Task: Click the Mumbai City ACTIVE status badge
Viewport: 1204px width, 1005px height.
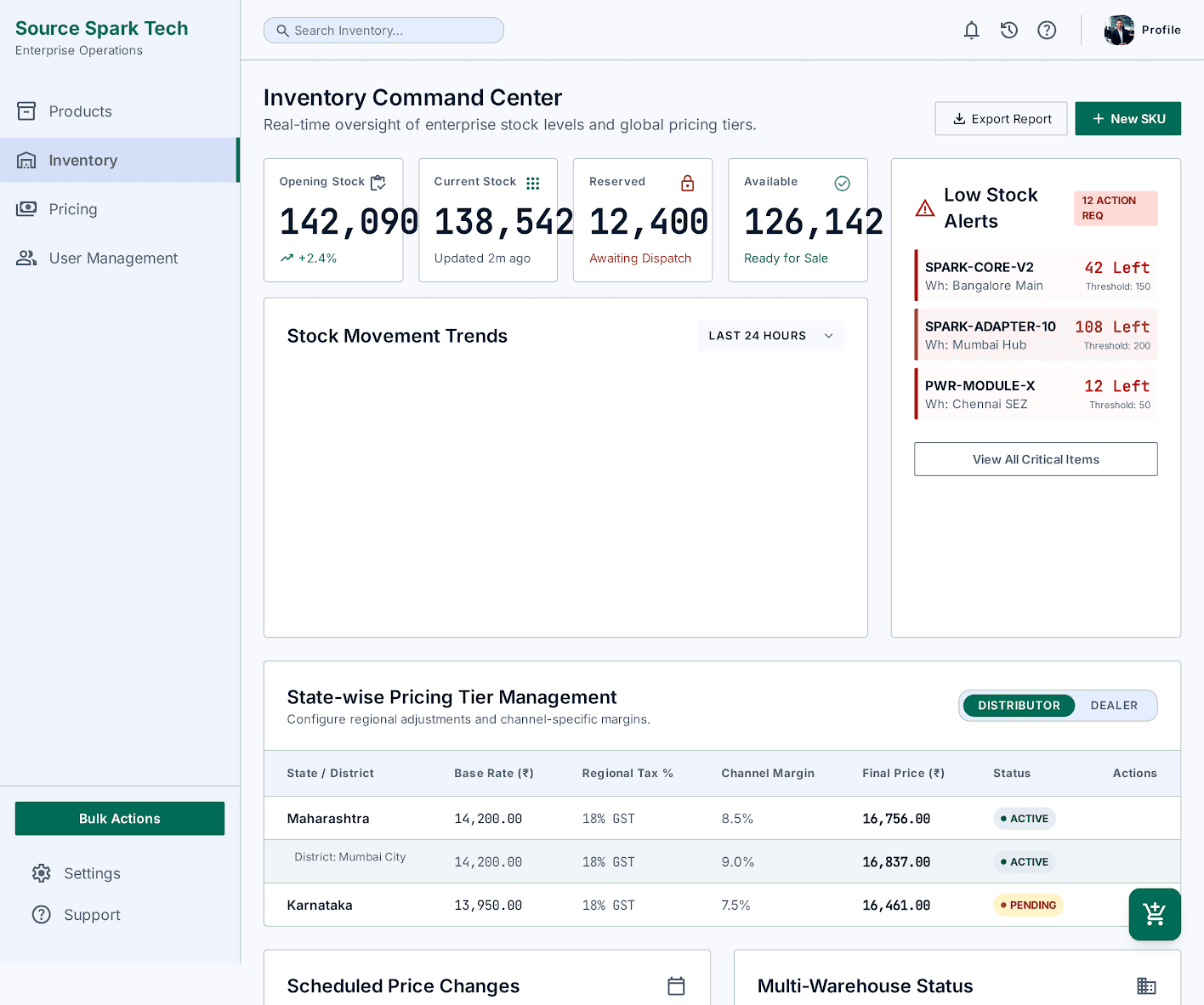Action: 1025,861
